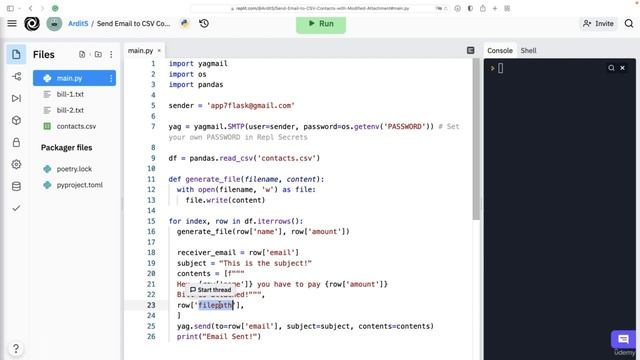Click 'contacts.csv' string on line 9
Image resolution: width=640 pixels, height=360 pixels.
[x=287, y=158]
